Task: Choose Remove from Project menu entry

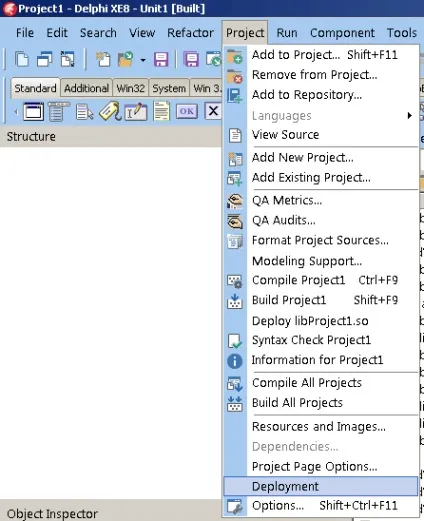Action: point(321,75)
